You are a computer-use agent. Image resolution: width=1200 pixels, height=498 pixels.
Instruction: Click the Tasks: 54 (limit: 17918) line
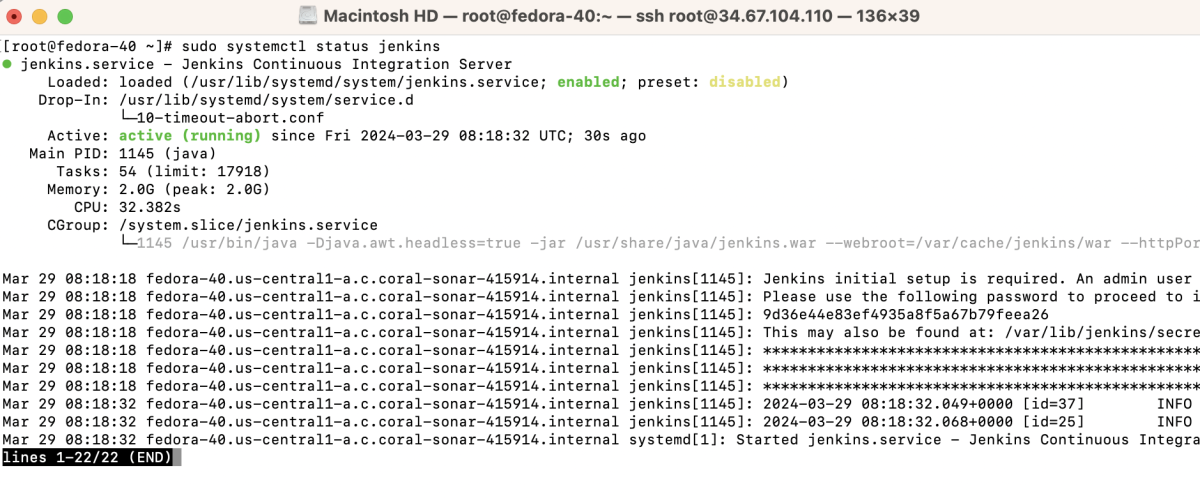163,172
